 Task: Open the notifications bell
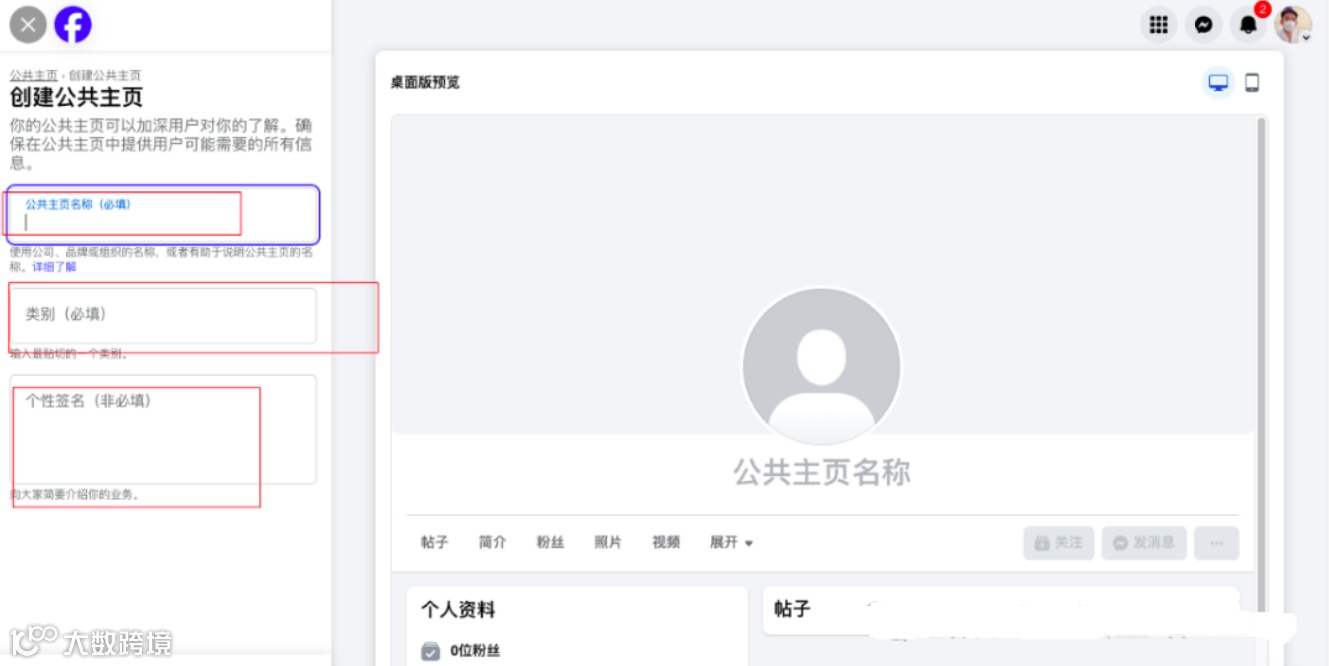(1248, 25)
